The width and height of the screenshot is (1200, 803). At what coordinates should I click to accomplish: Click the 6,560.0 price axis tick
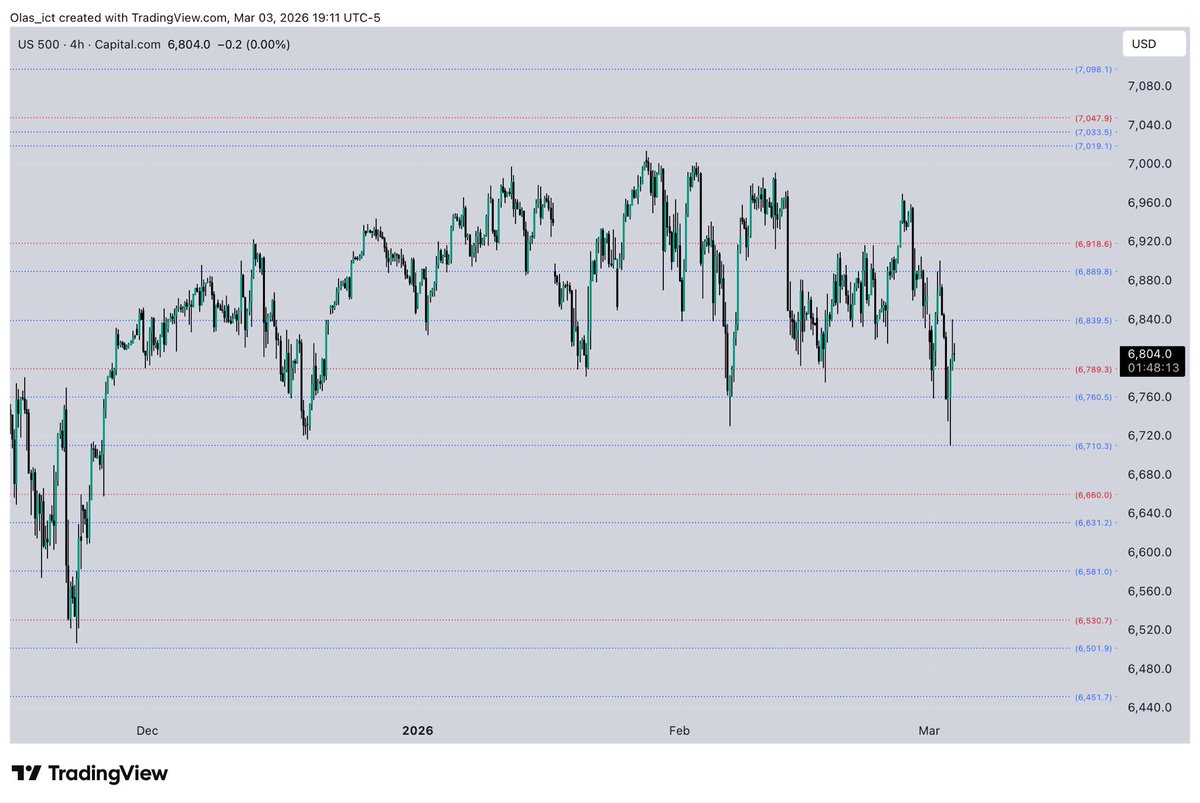point(1149,591)
